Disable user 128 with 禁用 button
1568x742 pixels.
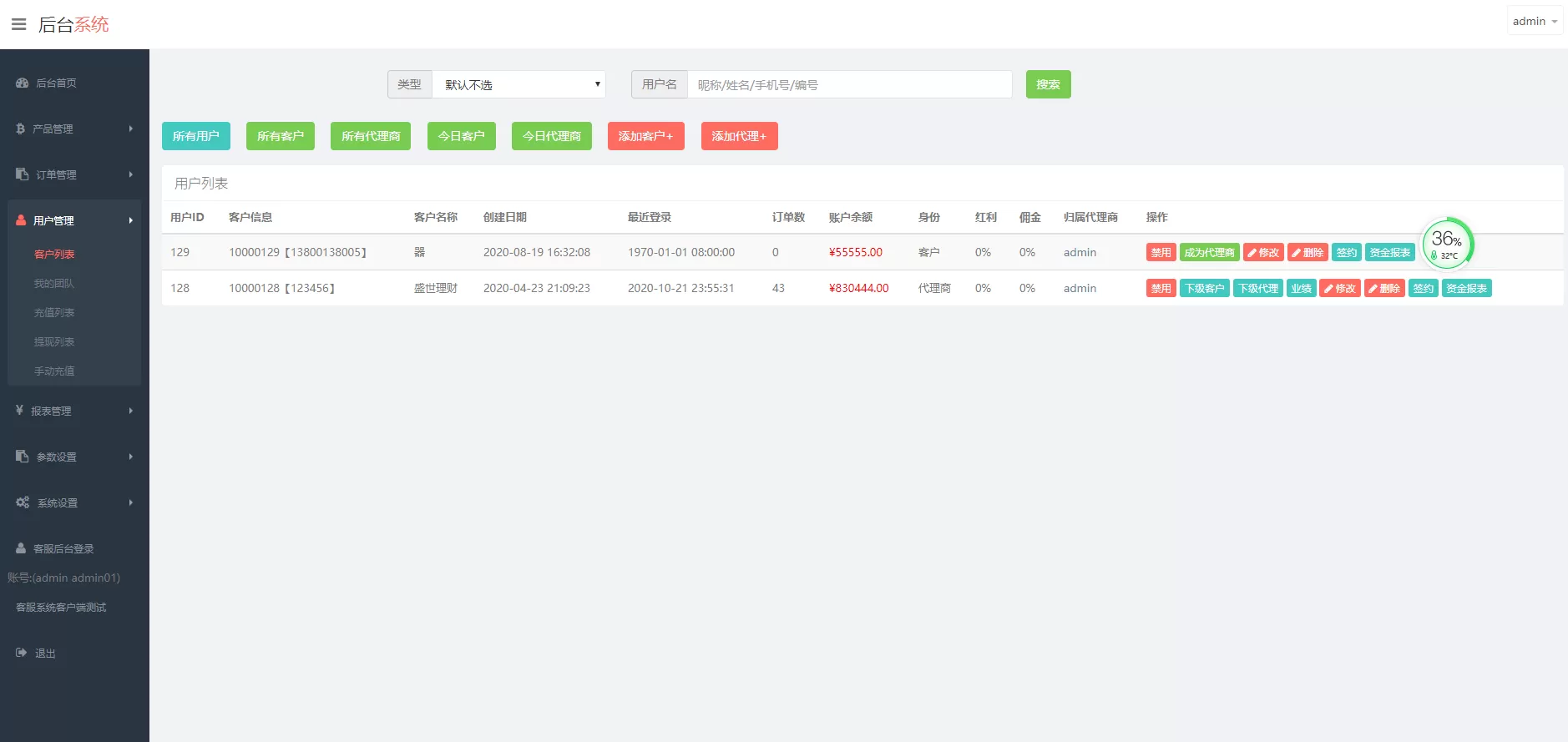click(x=1161, y=289)
